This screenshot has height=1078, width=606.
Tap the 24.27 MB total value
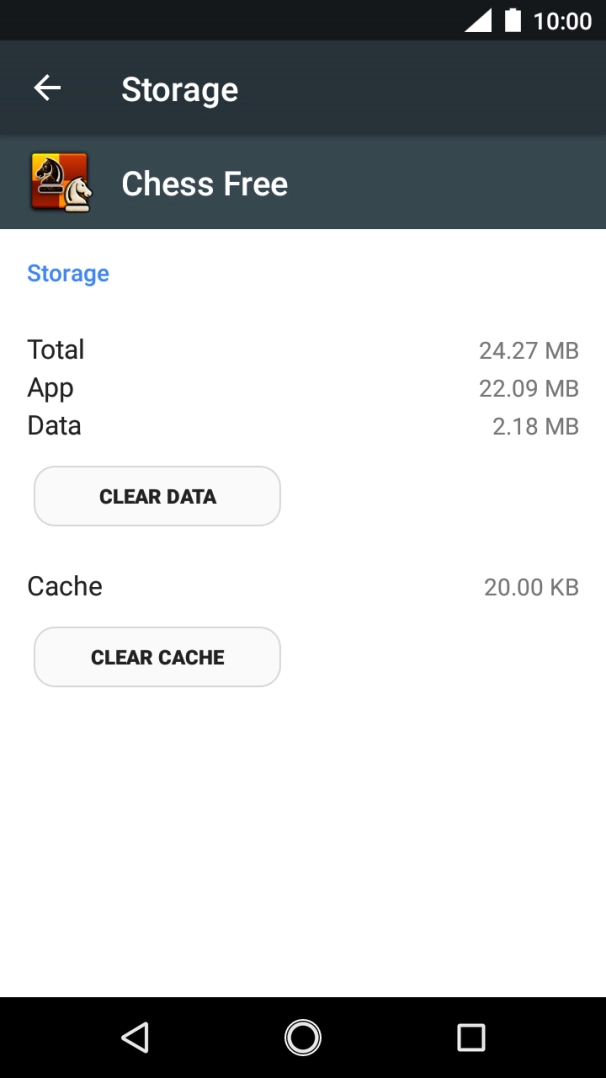pos(529,350)
